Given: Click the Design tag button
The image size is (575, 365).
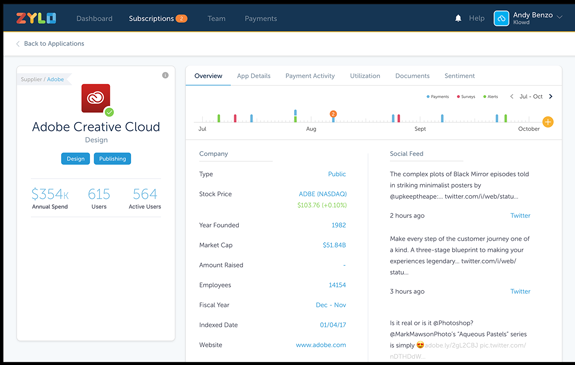Looking at the screenshot, I should pos(76,158).
